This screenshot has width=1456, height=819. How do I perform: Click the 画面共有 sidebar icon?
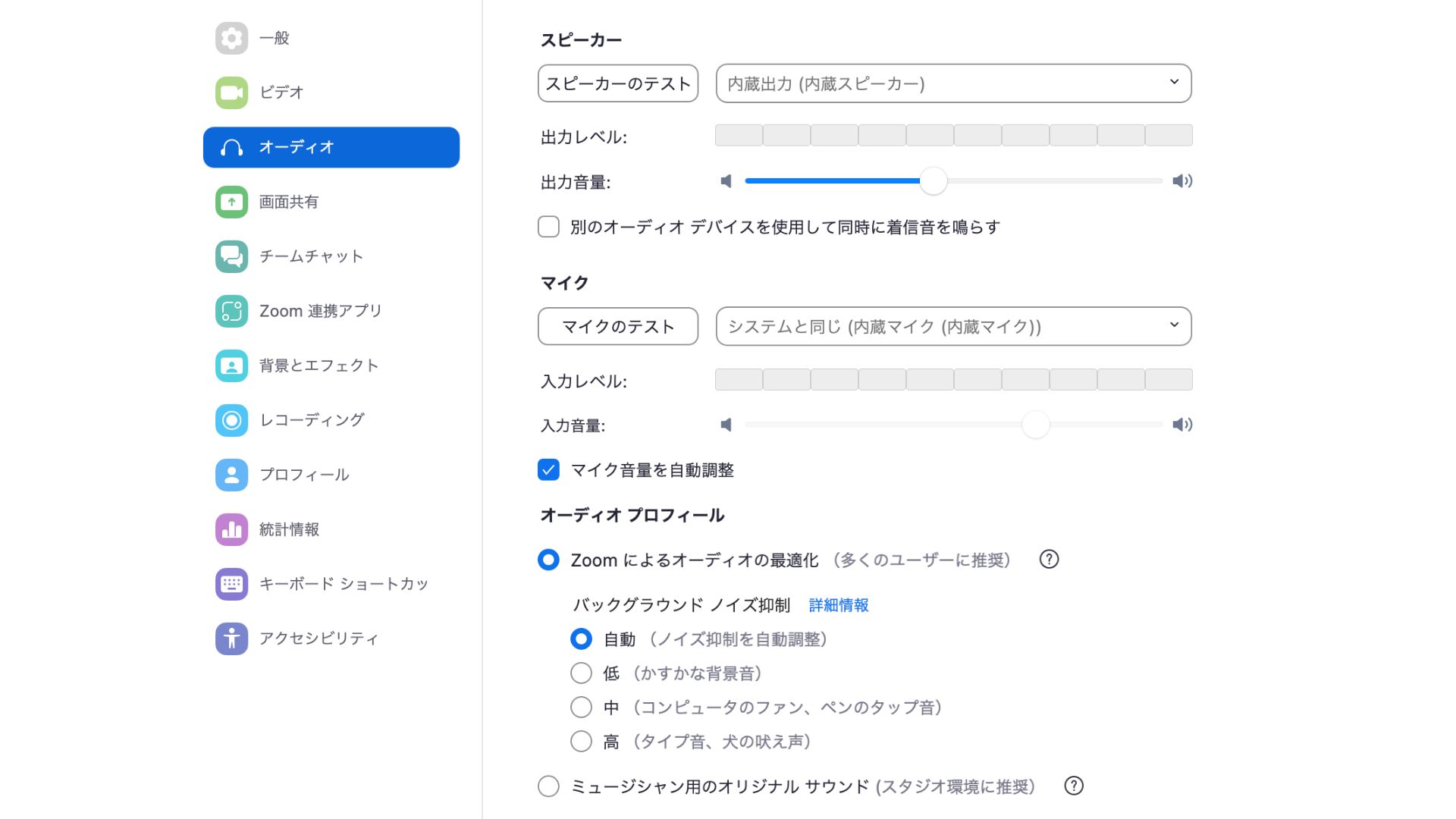[x=231, y=202]
